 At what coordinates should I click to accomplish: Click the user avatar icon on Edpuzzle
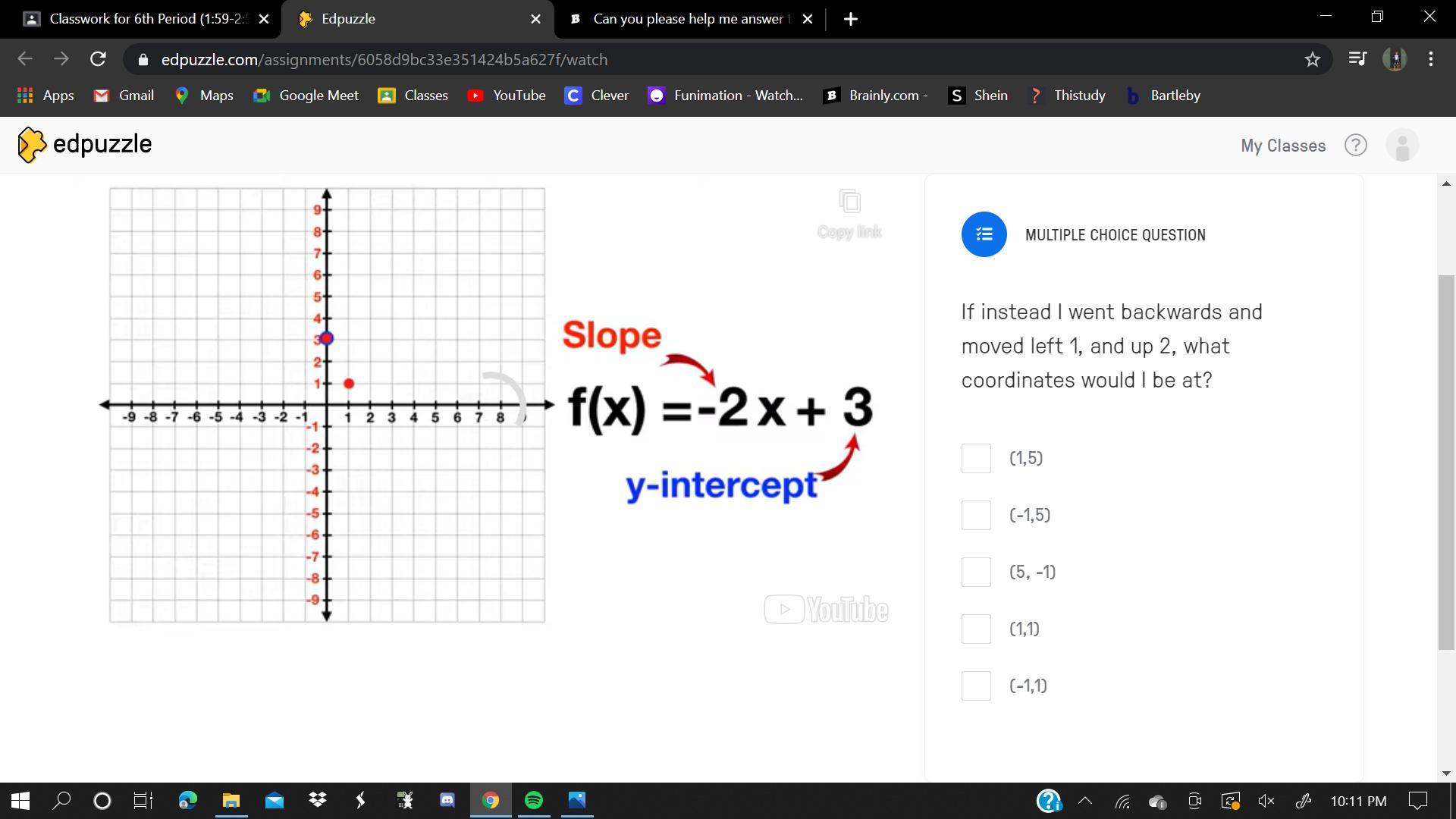pos(1401,145)
